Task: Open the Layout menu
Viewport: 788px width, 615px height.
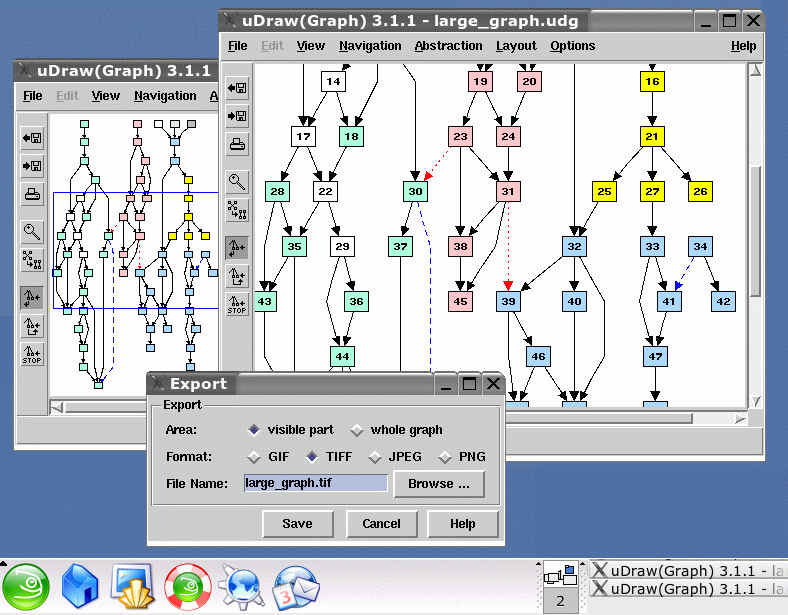Action: coord(516,46)
